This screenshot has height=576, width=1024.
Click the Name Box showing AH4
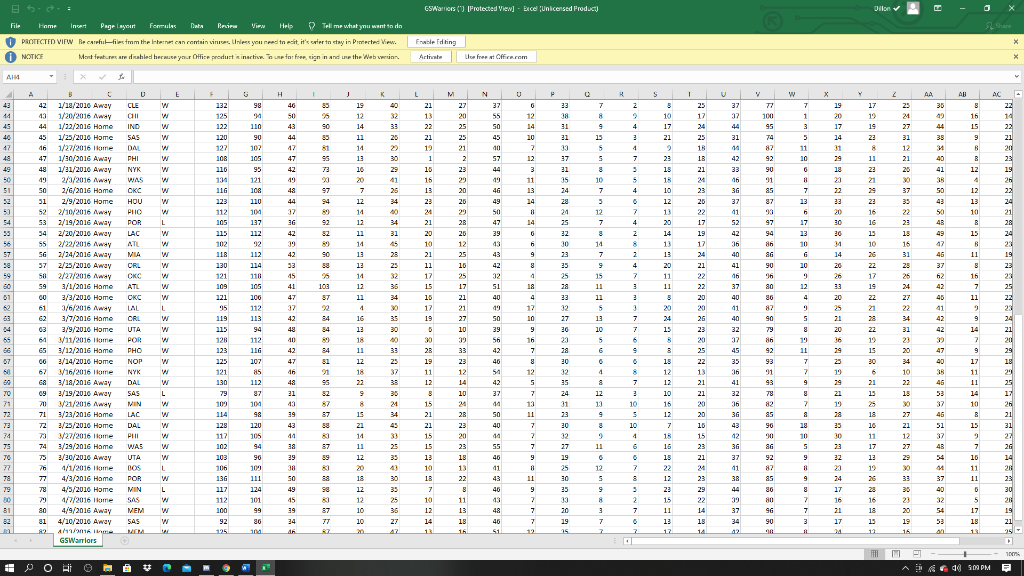(25, 77)
